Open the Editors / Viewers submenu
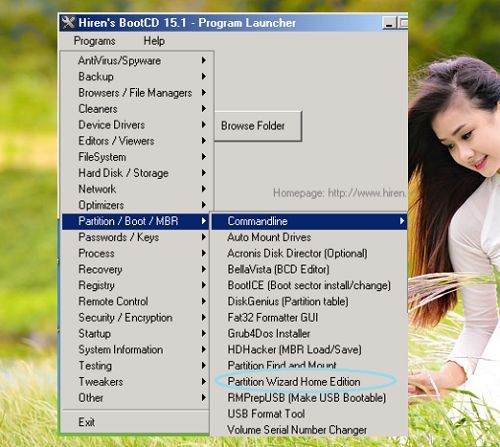 [x=135, y=141]
